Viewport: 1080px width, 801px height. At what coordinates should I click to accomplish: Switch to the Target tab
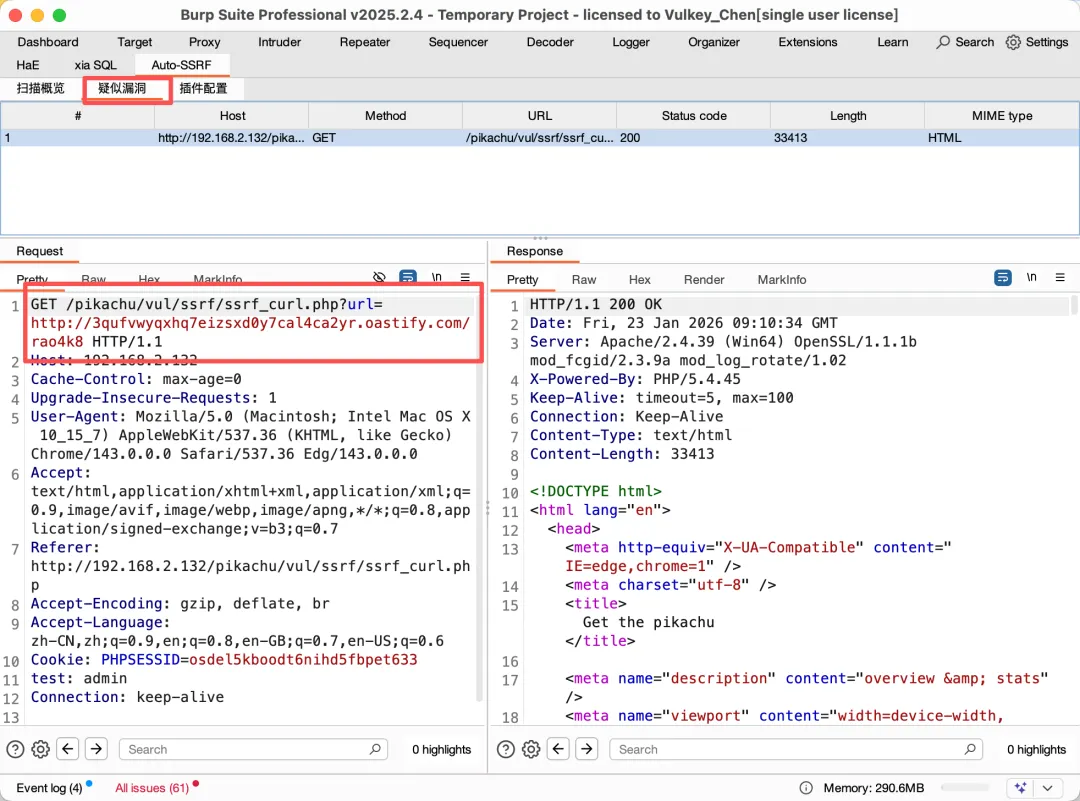[134, 42]
